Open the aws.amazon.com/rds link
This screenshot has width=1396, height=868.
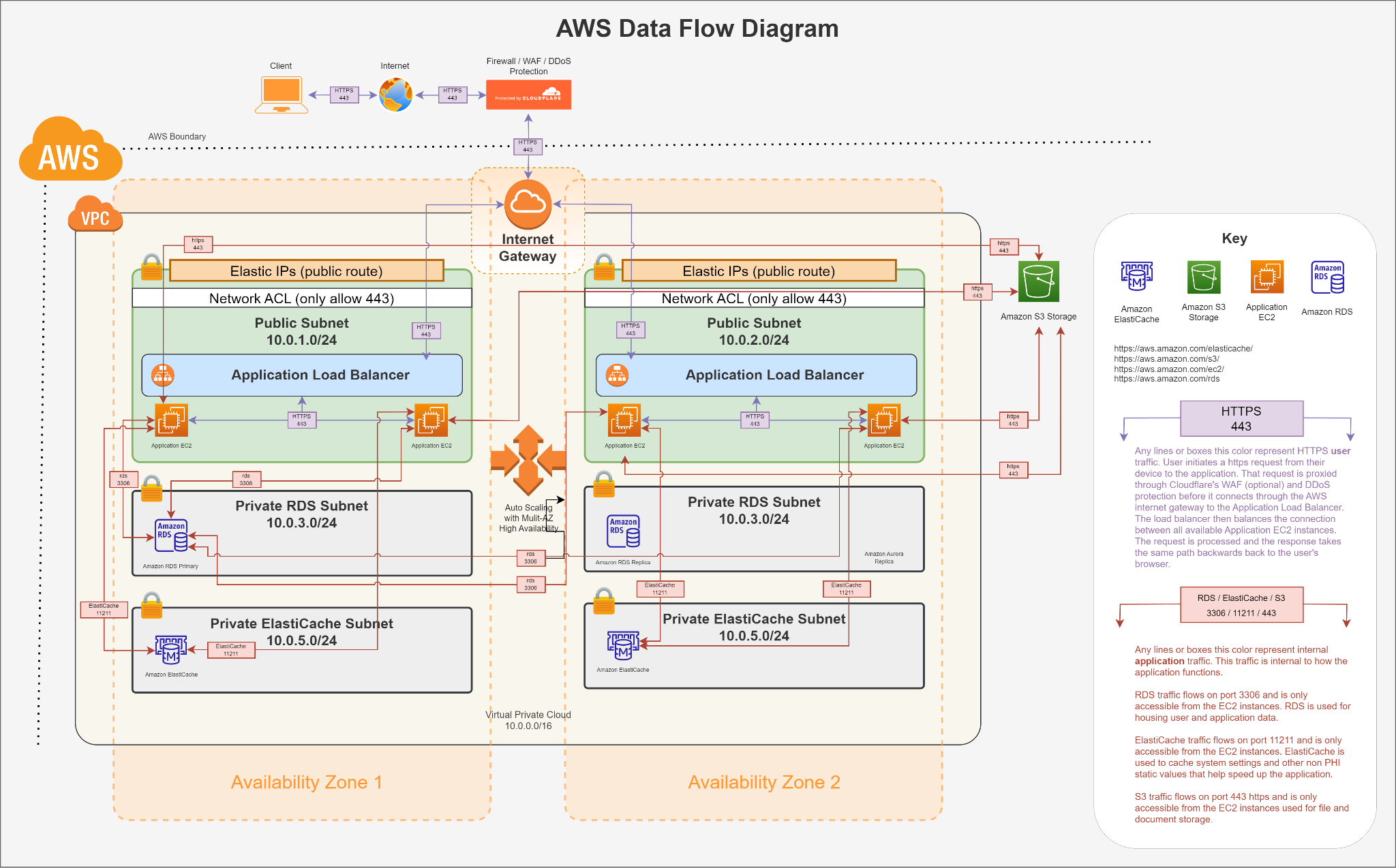(x=1166, y=379)
